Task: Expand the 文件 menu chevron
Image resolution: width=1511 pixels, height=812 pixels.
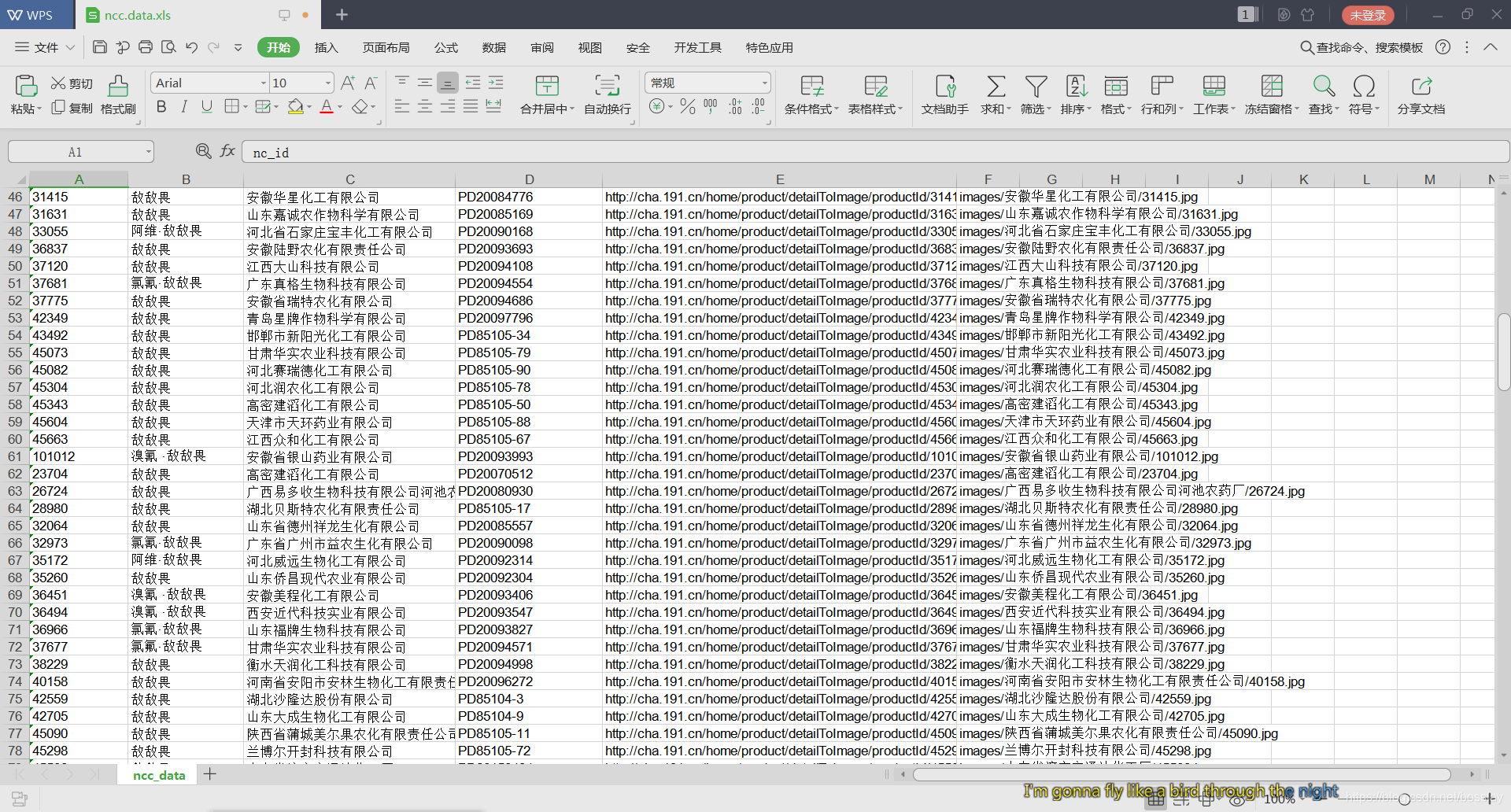Action: pyautogui.click(x=70, y=47)
